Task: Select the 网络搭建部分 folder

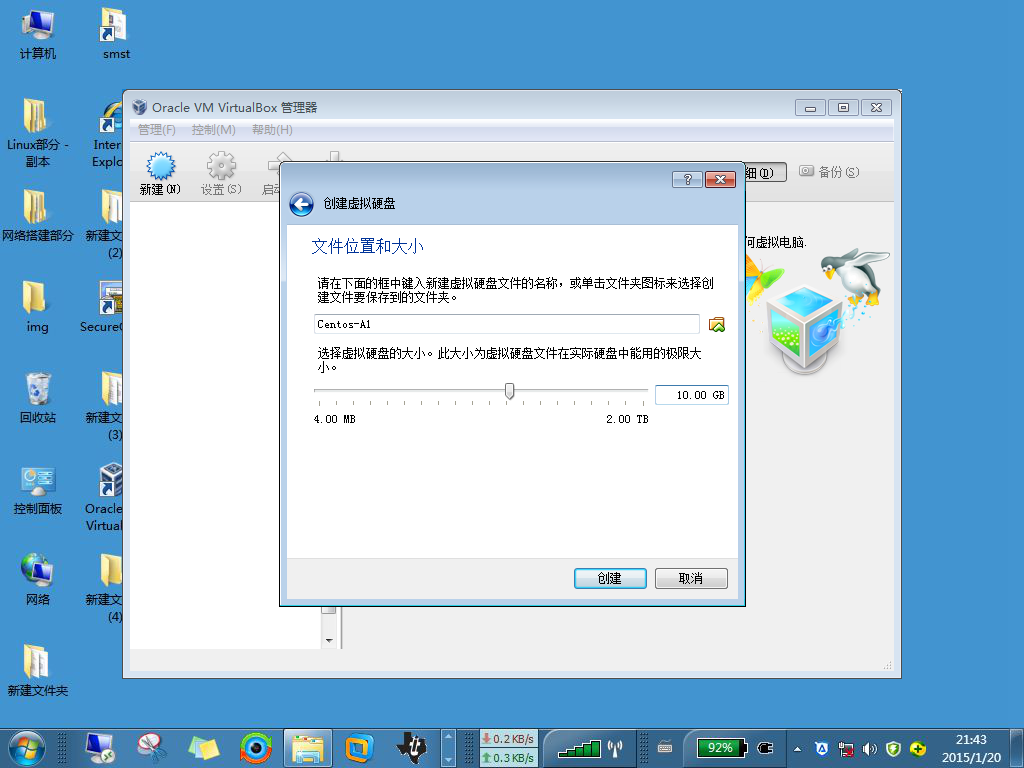Action: [x=37, y=216]
